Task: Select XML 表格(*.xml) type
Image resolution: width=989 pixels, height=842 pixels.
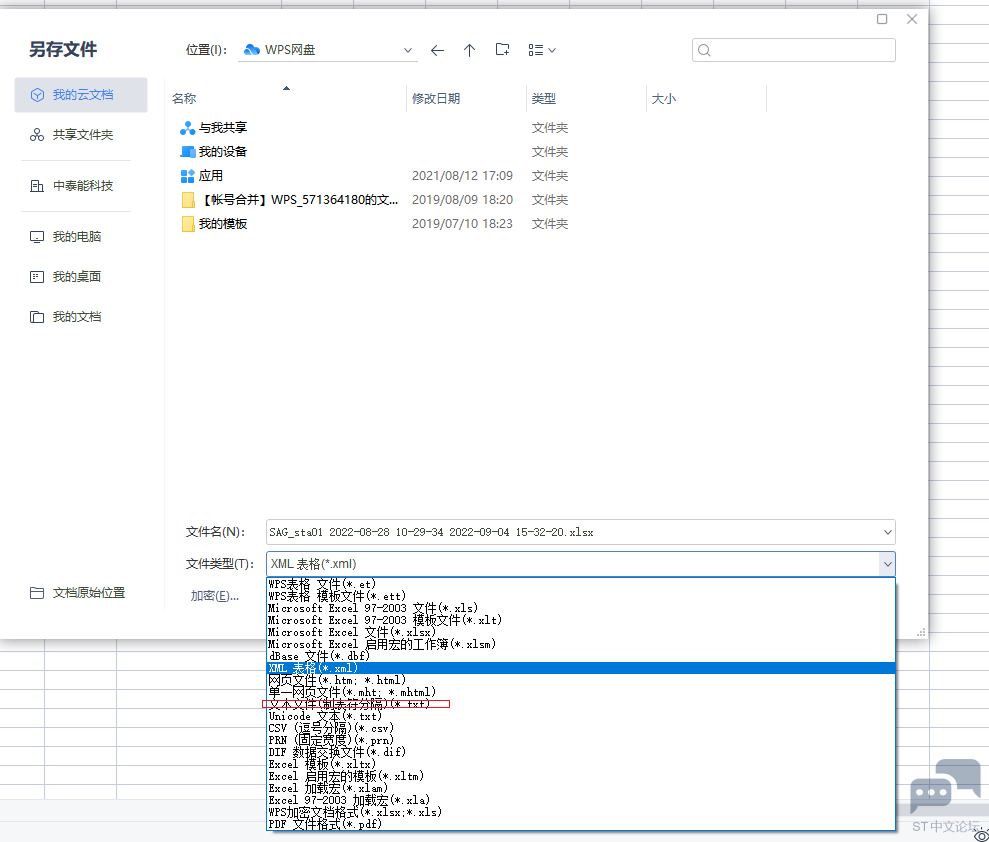Action: point(581,668)
